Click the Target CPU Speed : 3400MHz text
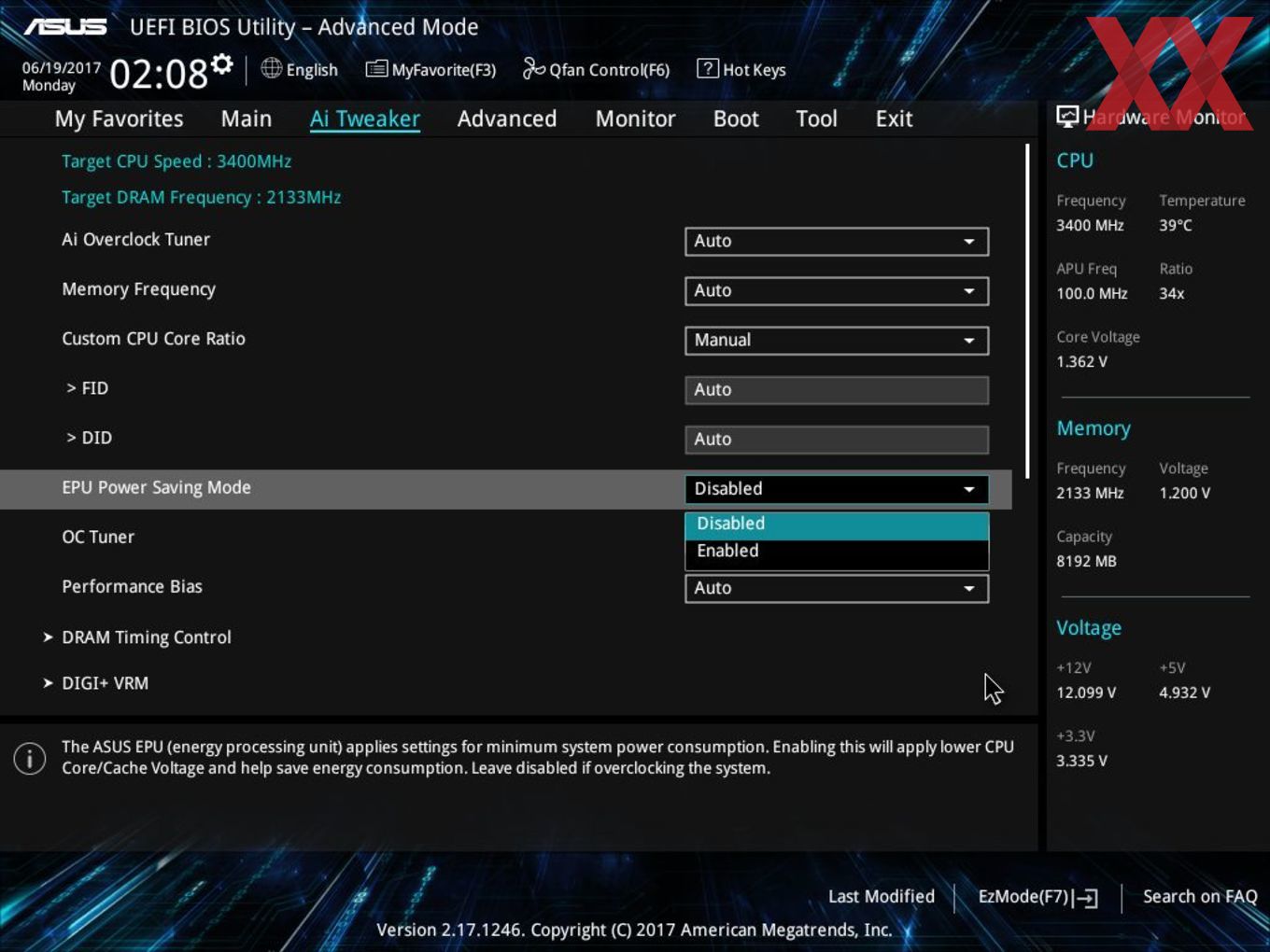 (176, 161)
